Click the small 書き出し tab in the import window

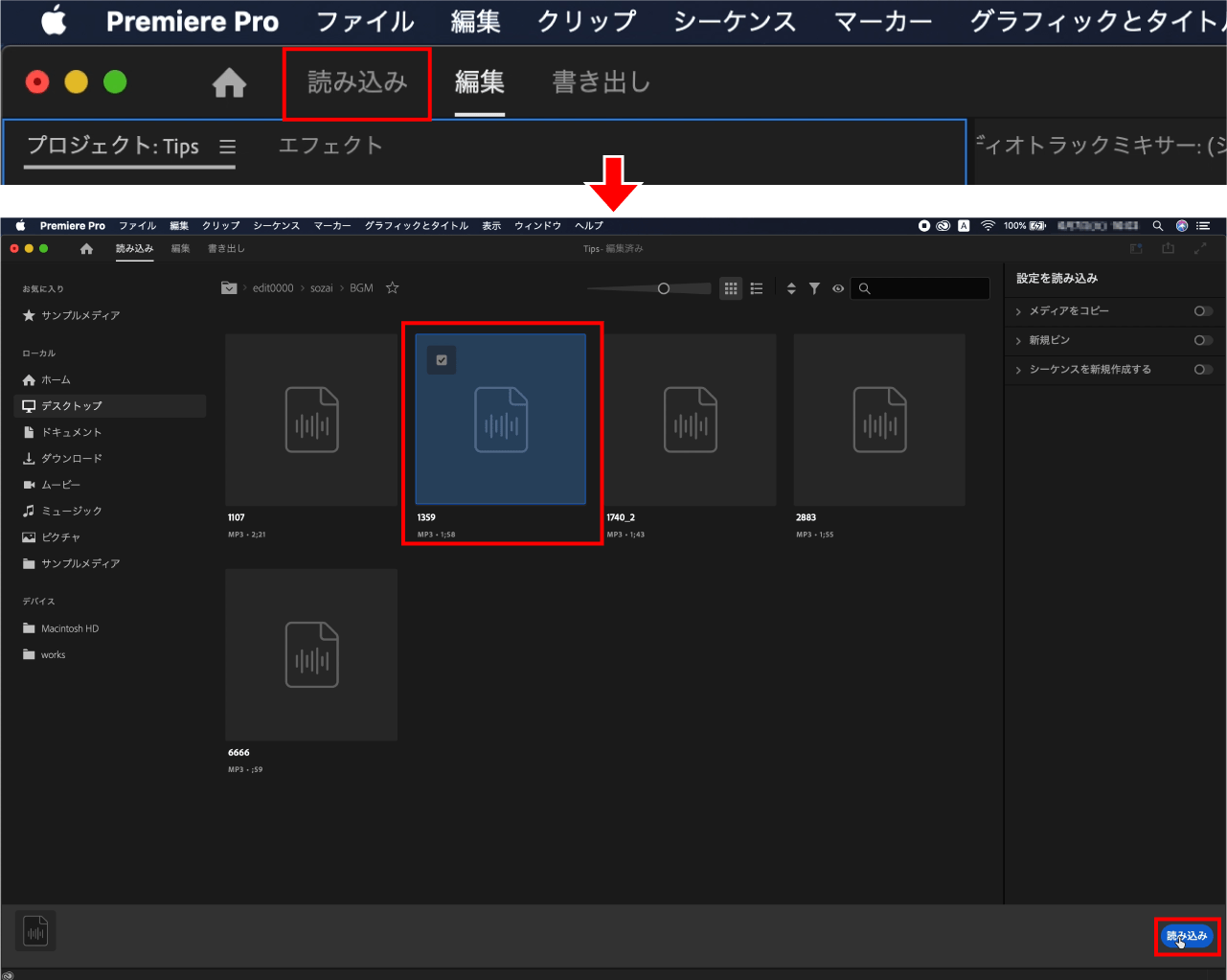pyautogui.click(x=226, y=249)
